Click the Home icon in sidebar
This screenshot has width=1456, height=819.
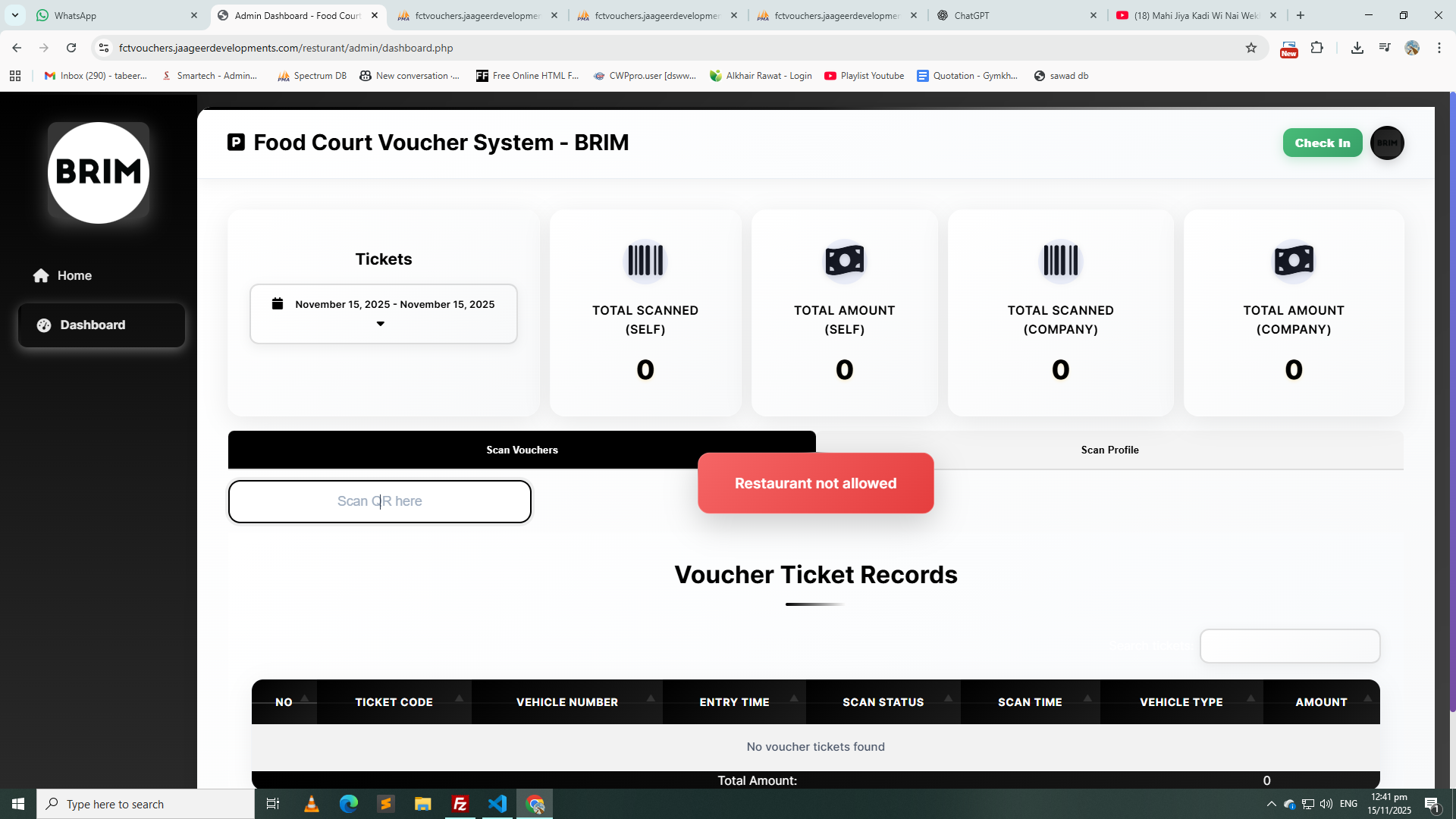point(41,276)
